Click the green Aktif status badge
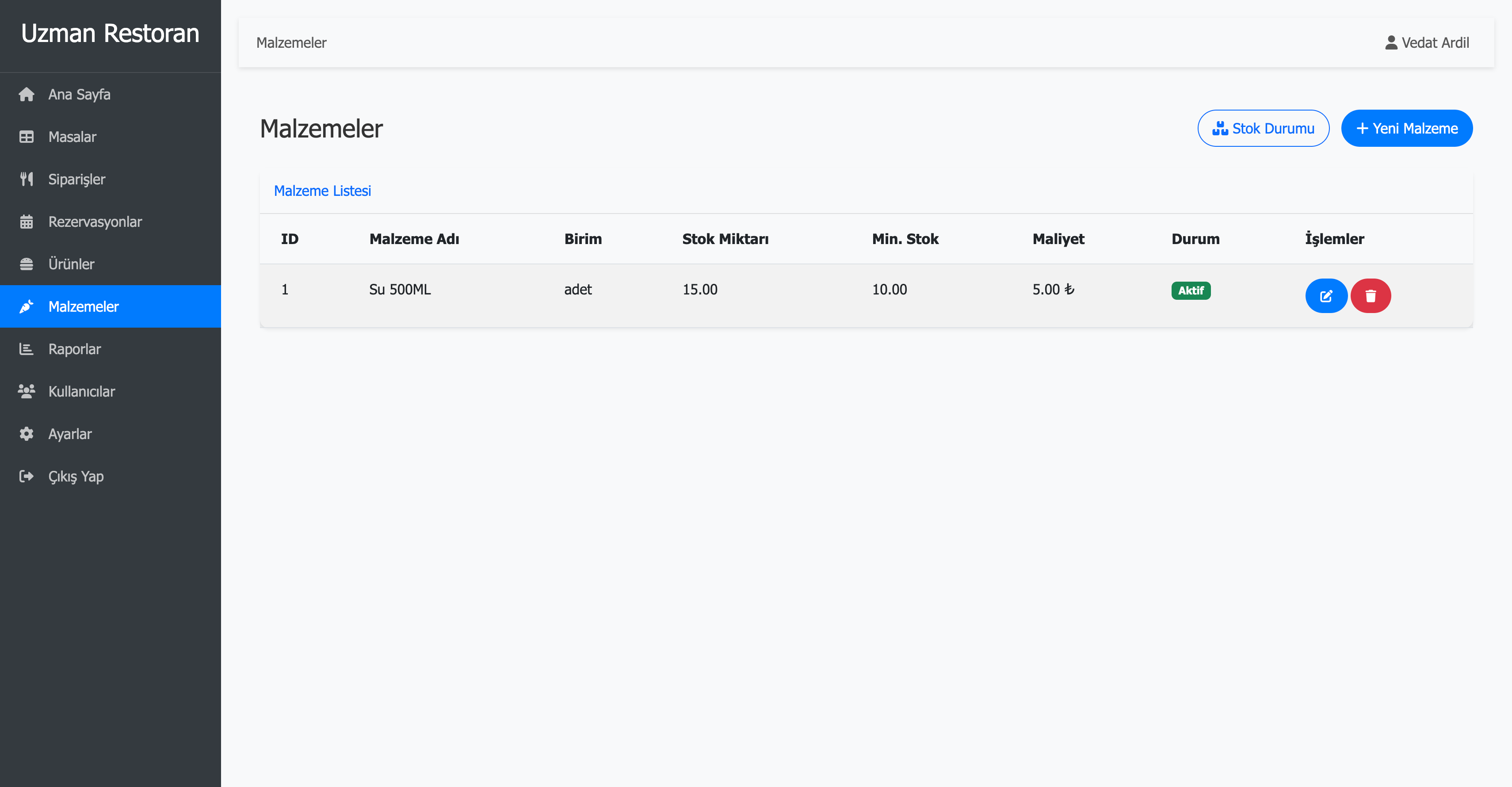 (x=1190, y=290)
